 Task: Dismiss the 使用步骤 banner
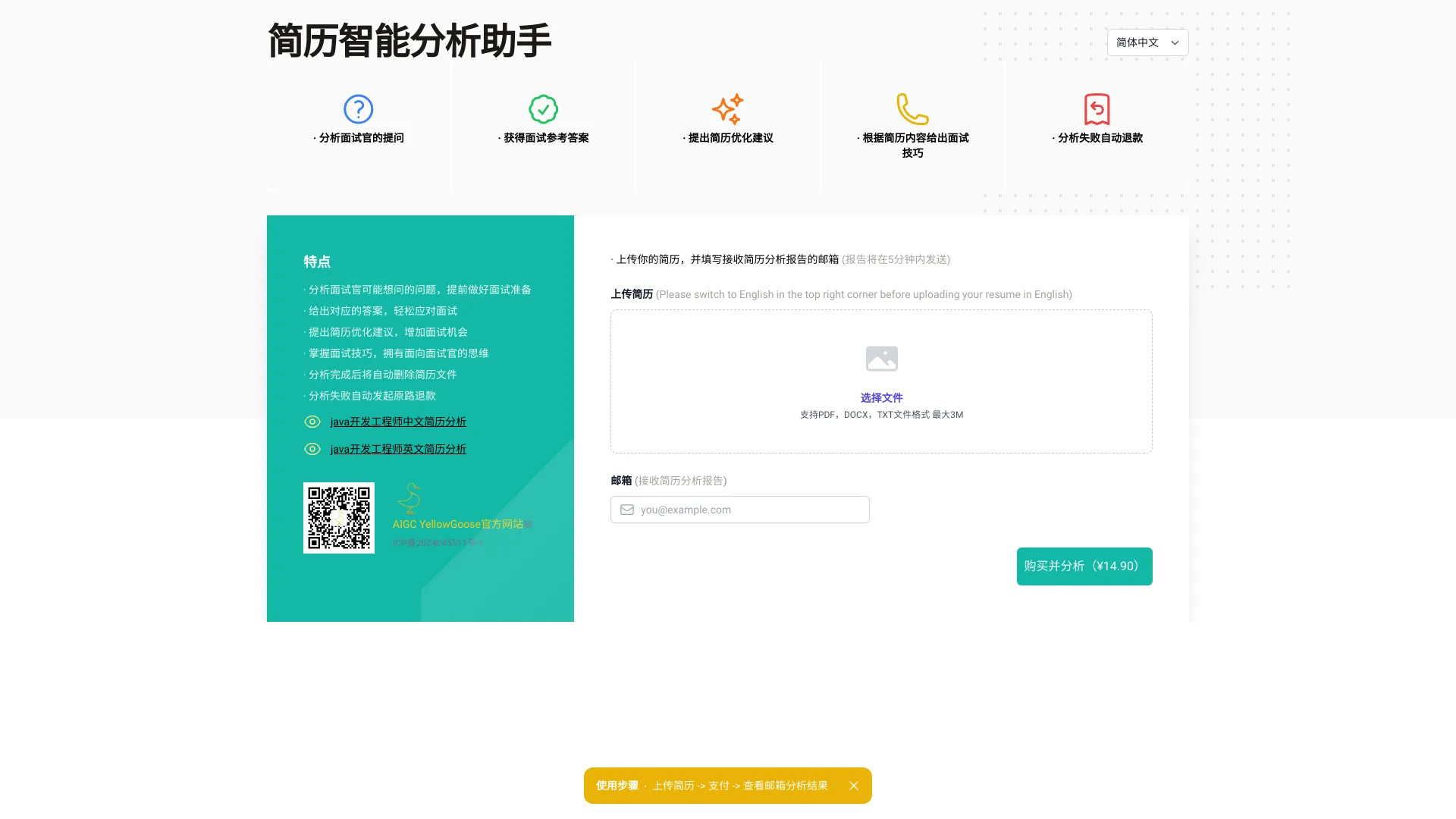click(x=854, y=786)
